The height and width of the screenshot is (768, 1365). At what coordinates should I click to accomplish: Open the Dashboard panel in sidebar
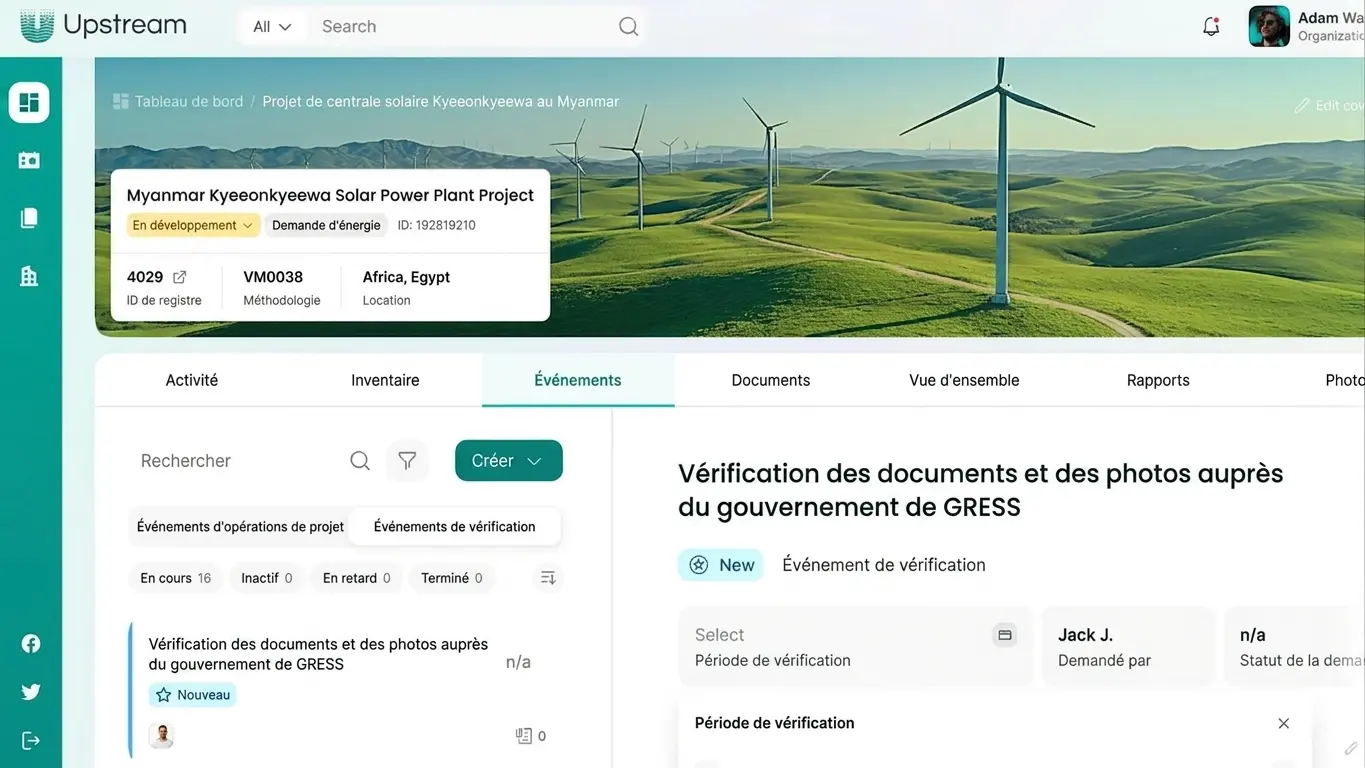[x=29, y=101]
